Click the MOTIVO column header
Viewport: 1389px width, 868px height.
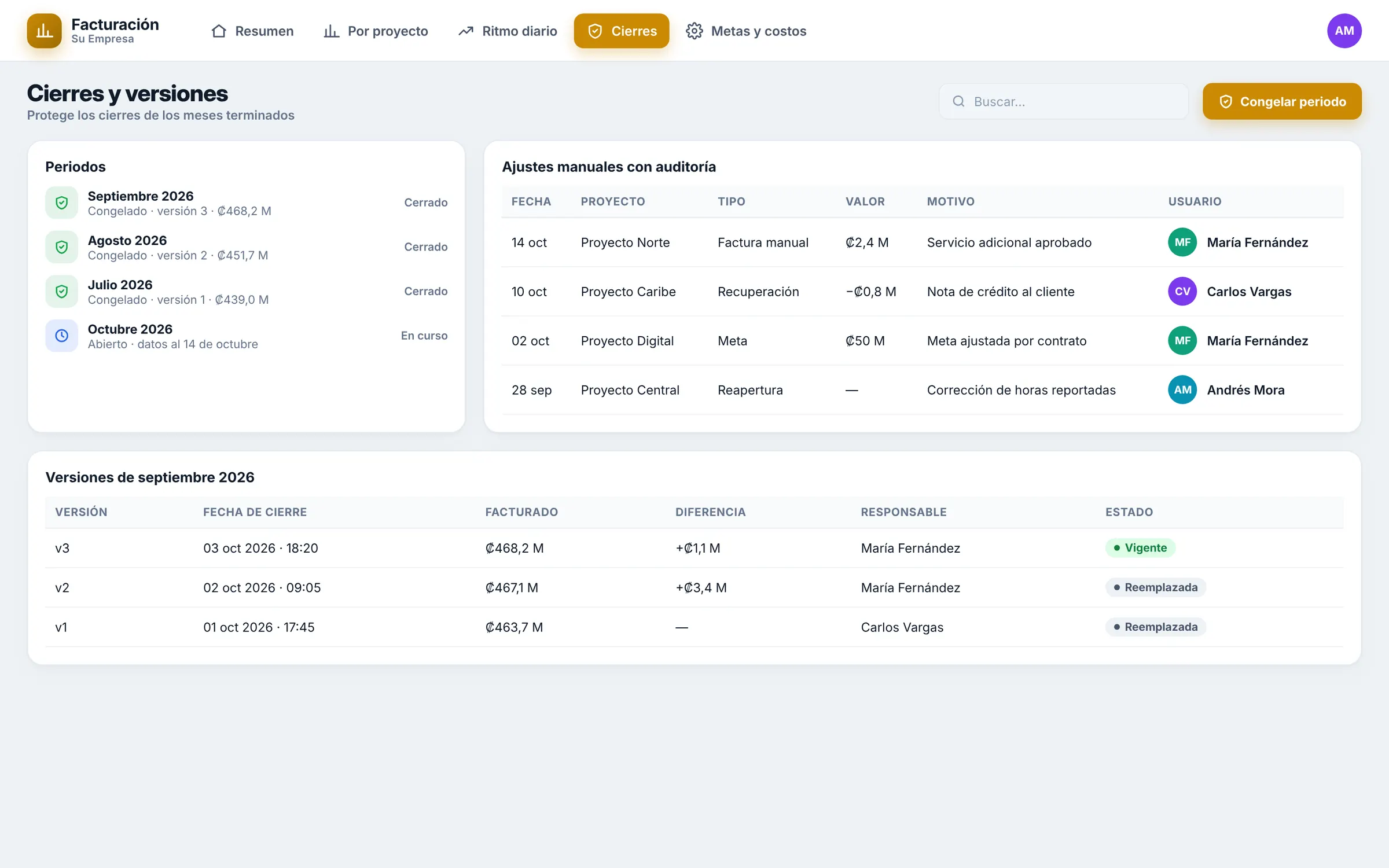[950, 201]
